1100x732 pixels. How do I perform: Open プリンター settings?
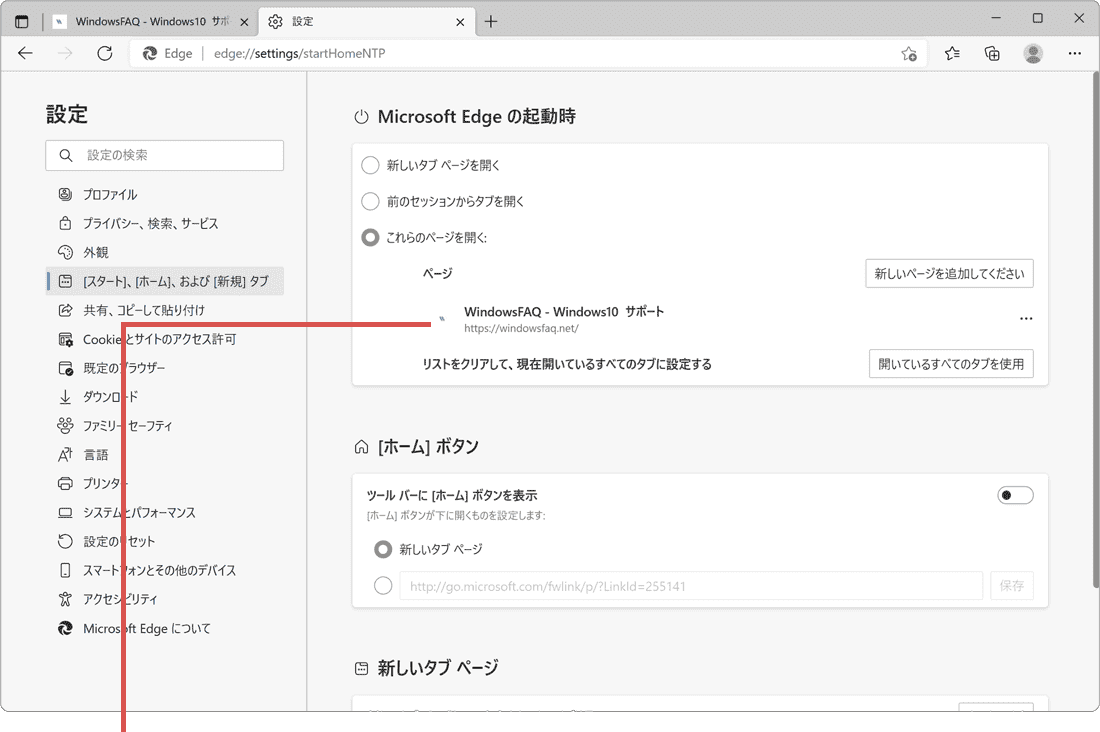coord(165,484)
